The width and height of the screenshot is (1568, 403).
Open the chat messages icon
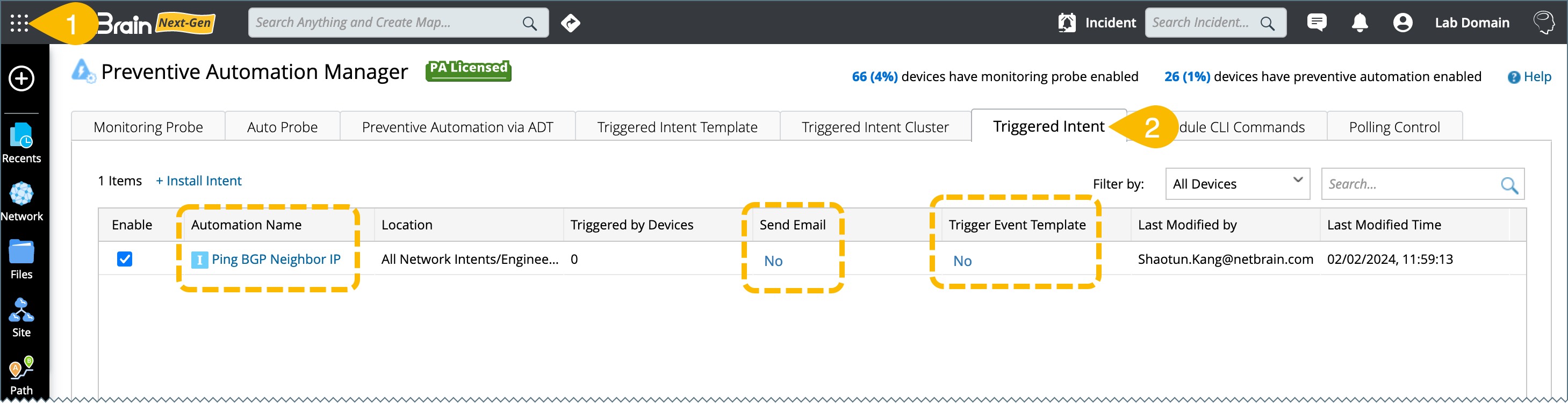pos(1317,23)
